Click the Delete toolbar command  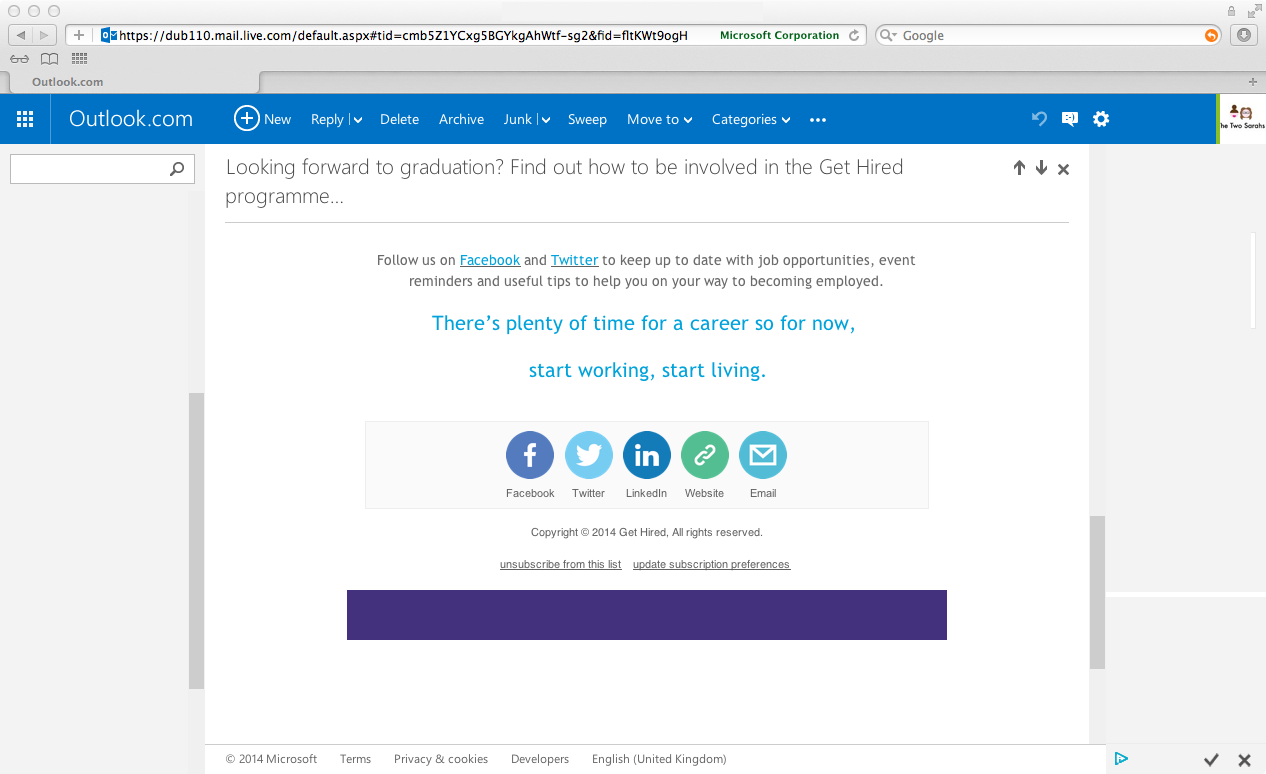[399, 119]
